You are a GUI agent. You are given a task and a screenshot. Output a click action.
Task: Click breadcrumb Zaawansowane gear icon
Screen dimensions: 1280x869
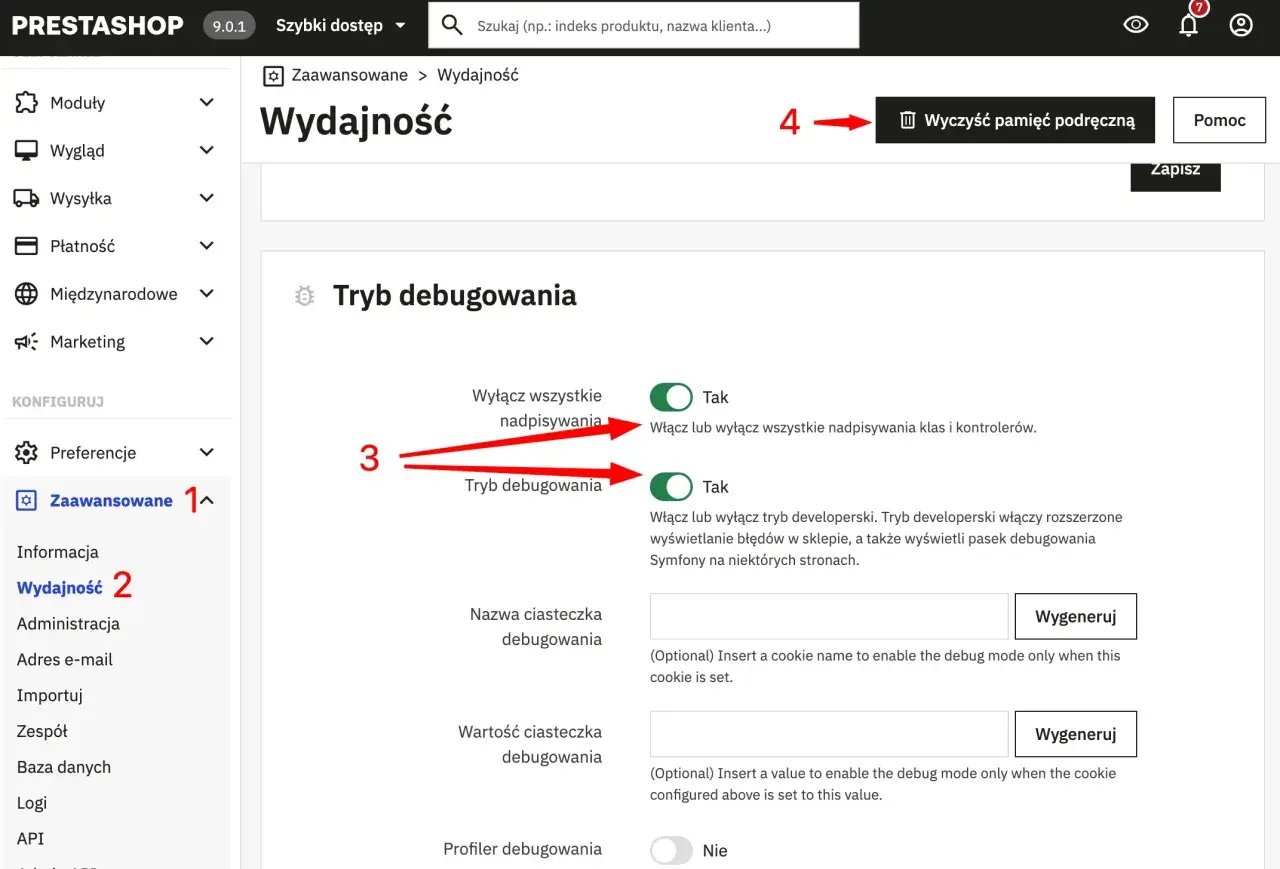click(272, 75)
